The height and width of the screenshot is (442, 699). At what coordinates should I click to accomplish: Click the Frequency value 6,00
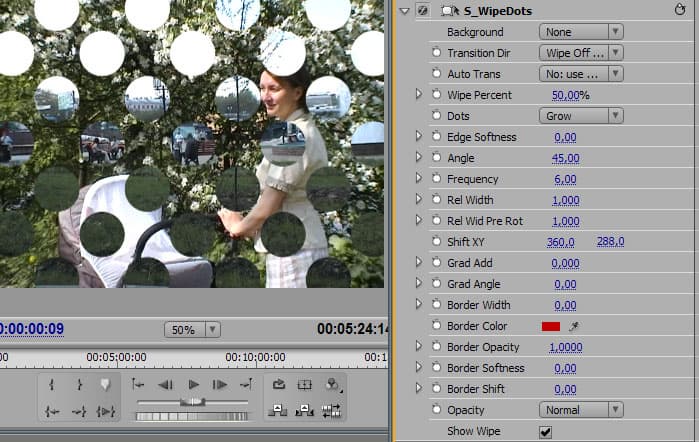coord(564,179)
